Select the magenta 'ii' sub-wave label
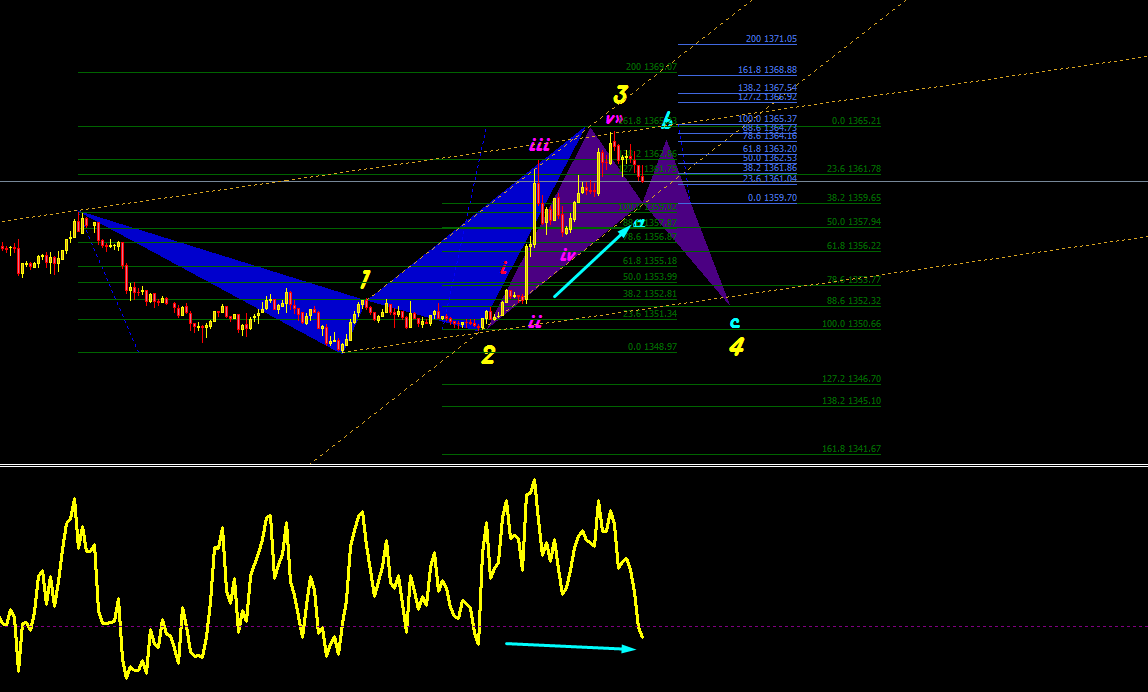The image size is (1148, 692). (535, 321)
